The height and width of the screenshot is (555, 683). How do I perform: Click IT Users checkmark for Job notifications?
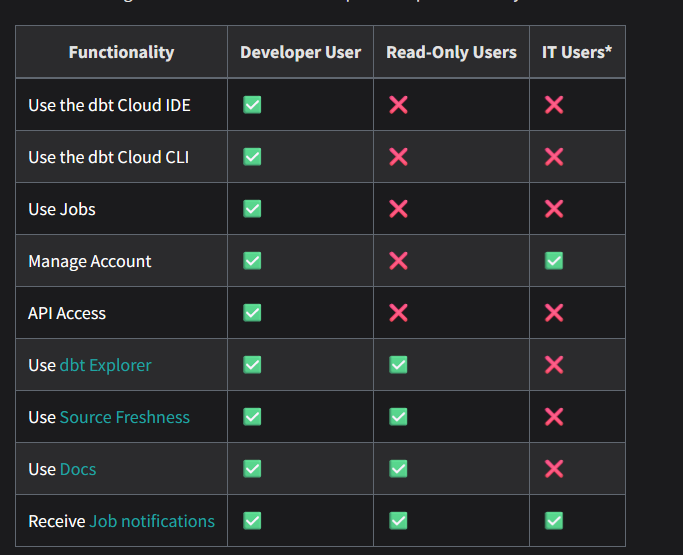554,521
